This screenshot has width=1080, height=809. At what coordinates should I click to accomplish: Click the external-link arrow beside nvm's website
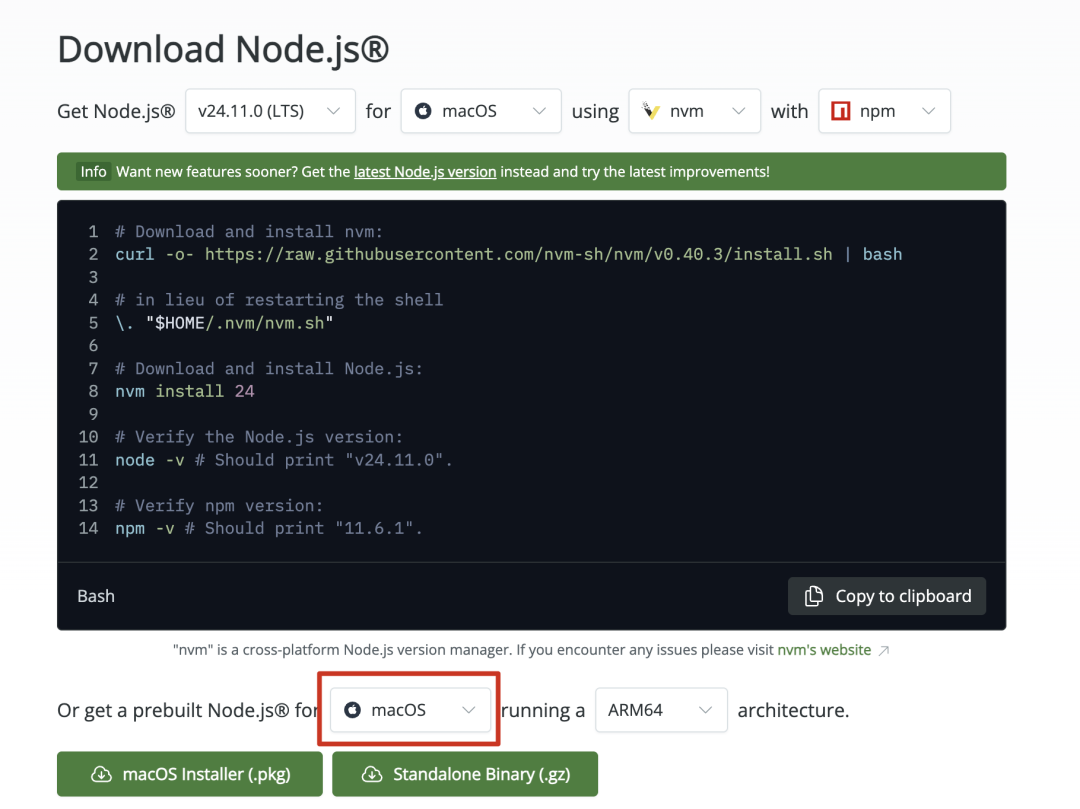click(884, 649)
